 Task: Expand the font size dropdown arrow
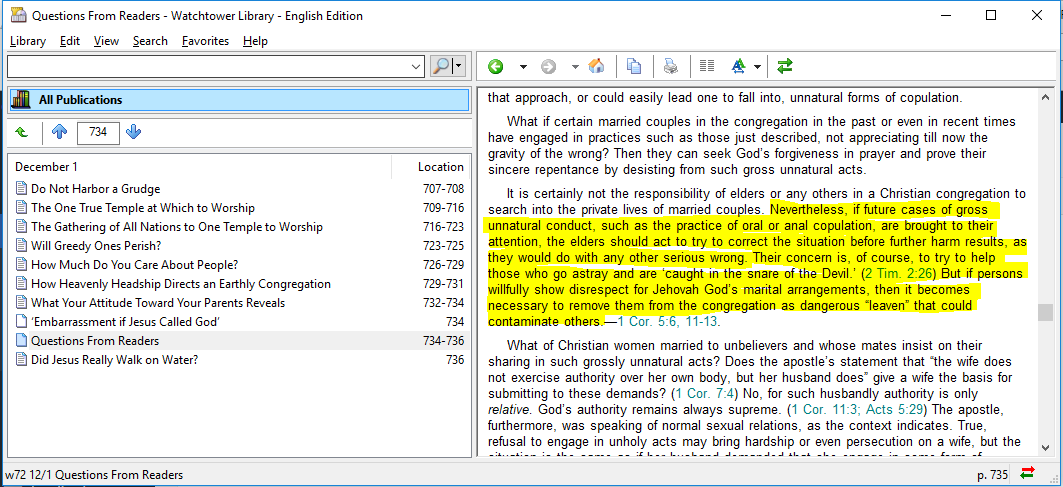757,67
